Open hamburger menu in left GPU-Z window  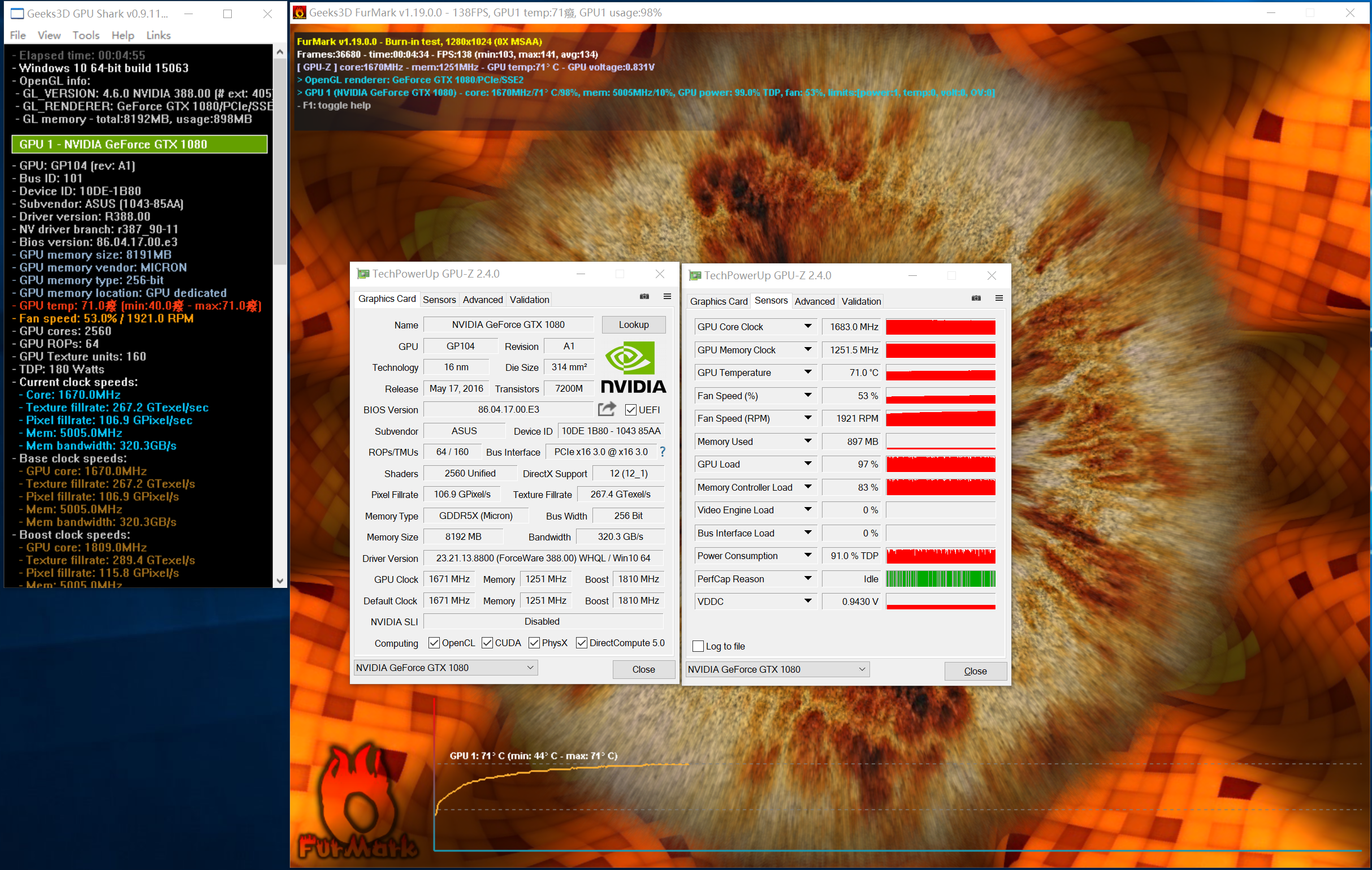point(667,296)
